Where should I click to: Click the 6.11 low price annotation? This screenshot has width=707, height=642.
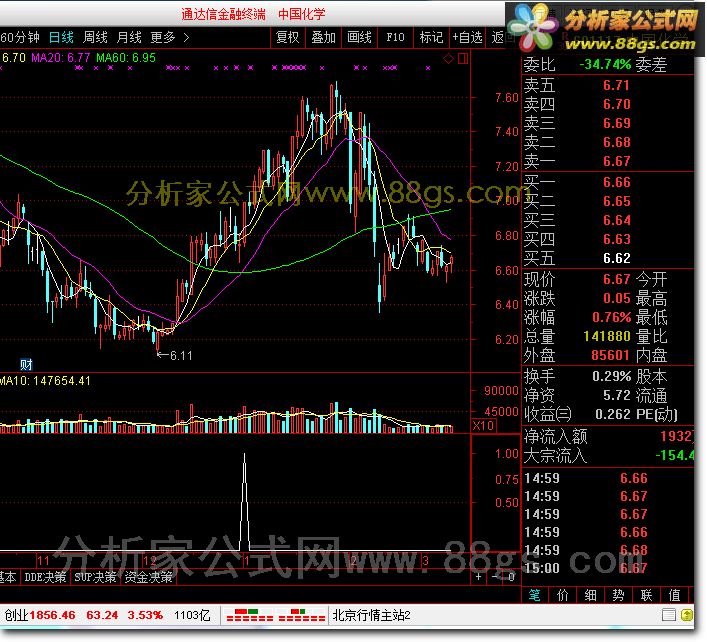pos(174,356)
